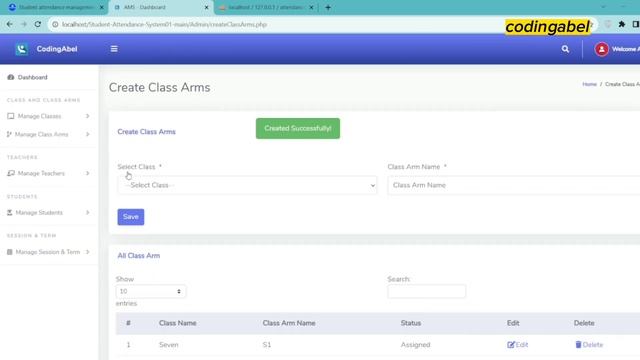Go forward with browser forward arrow
The image size is (640, 360).
24,24
